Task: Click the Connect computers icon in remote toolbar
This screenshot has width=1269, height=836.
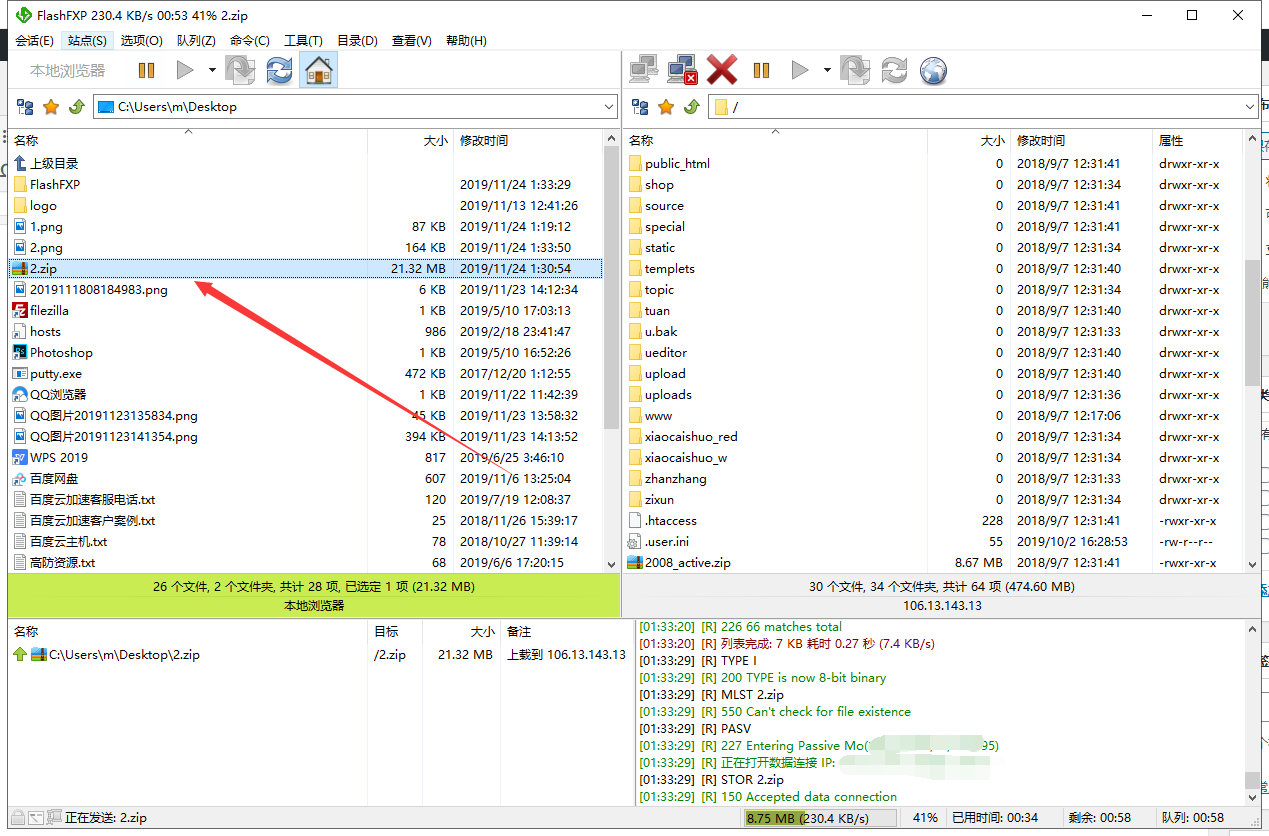Action: tap(644, 70)
